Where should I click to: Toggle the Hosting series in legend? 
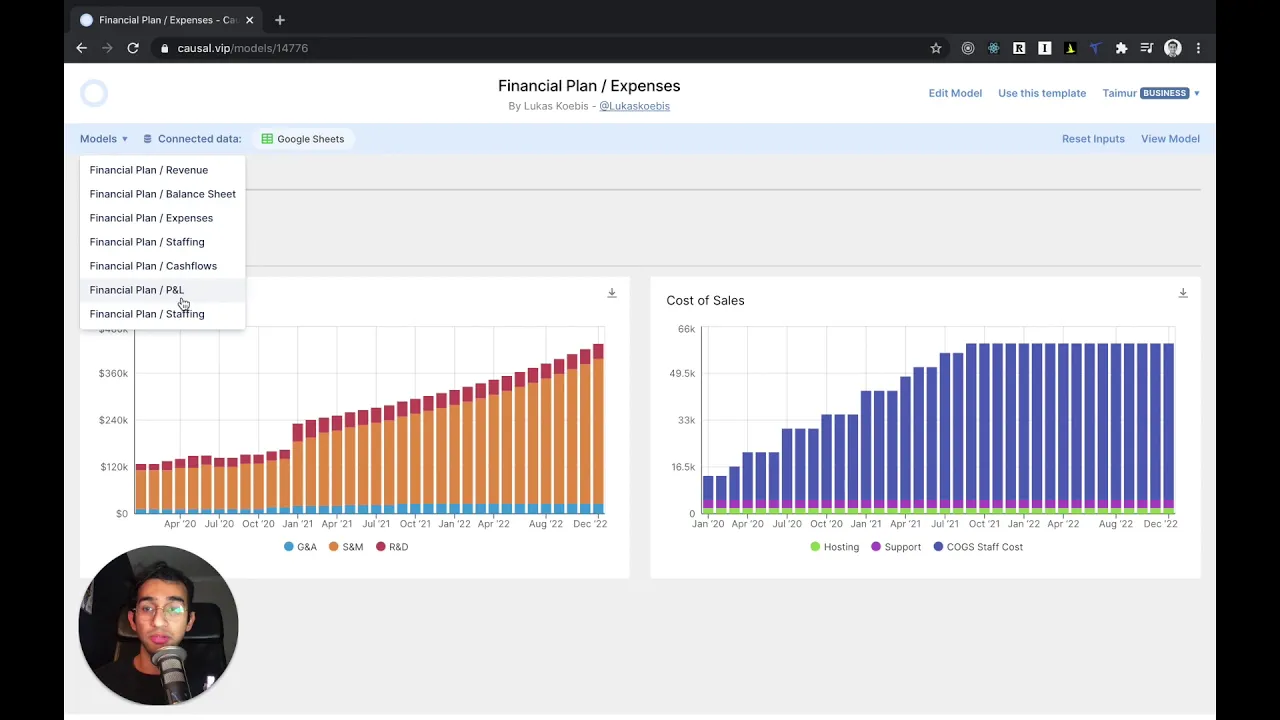pyautogui.click(x=835, y=547)
